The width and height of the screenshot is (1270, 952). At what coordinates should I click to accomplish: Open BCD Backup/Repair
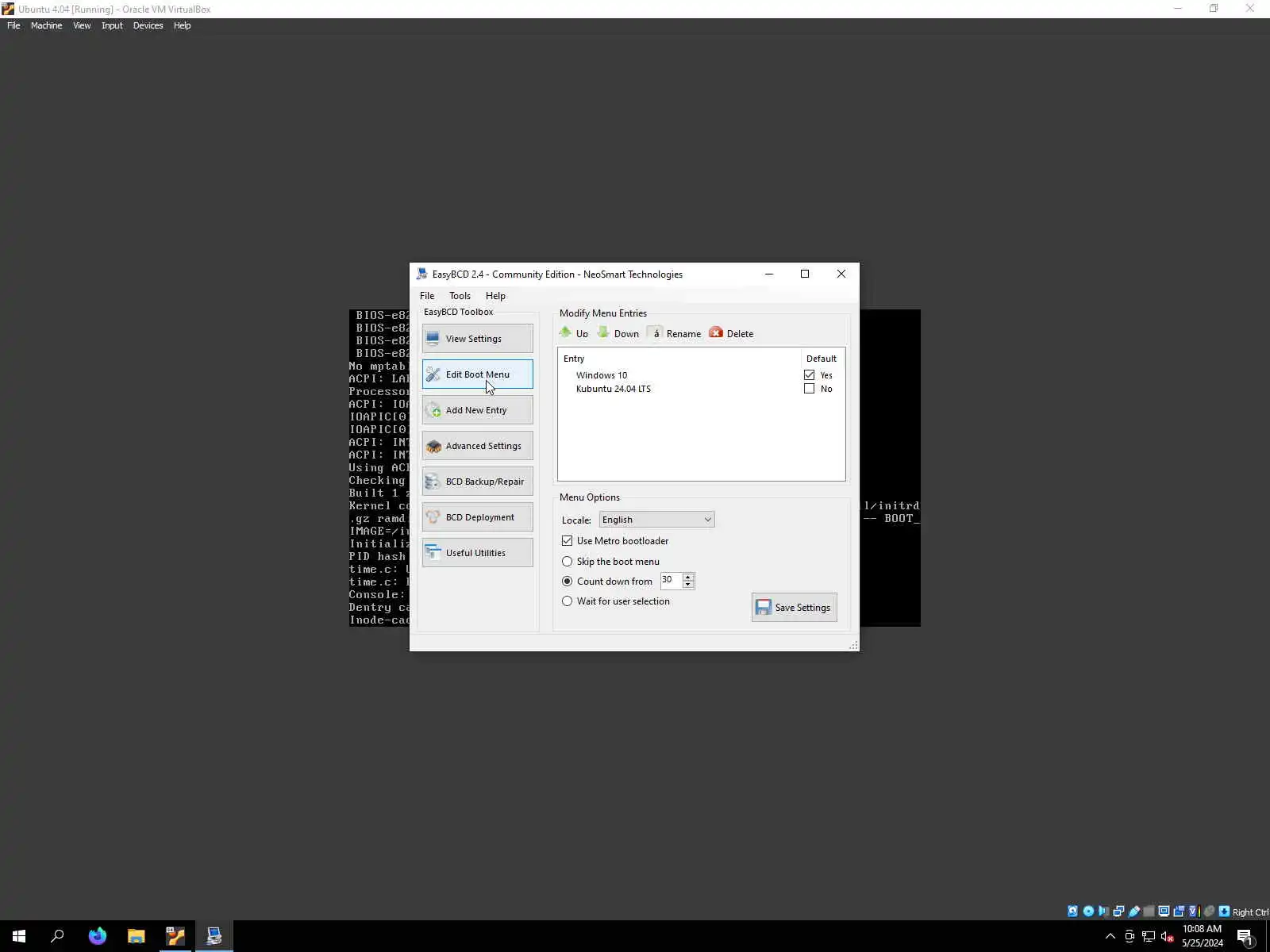[x=478, y=482]
